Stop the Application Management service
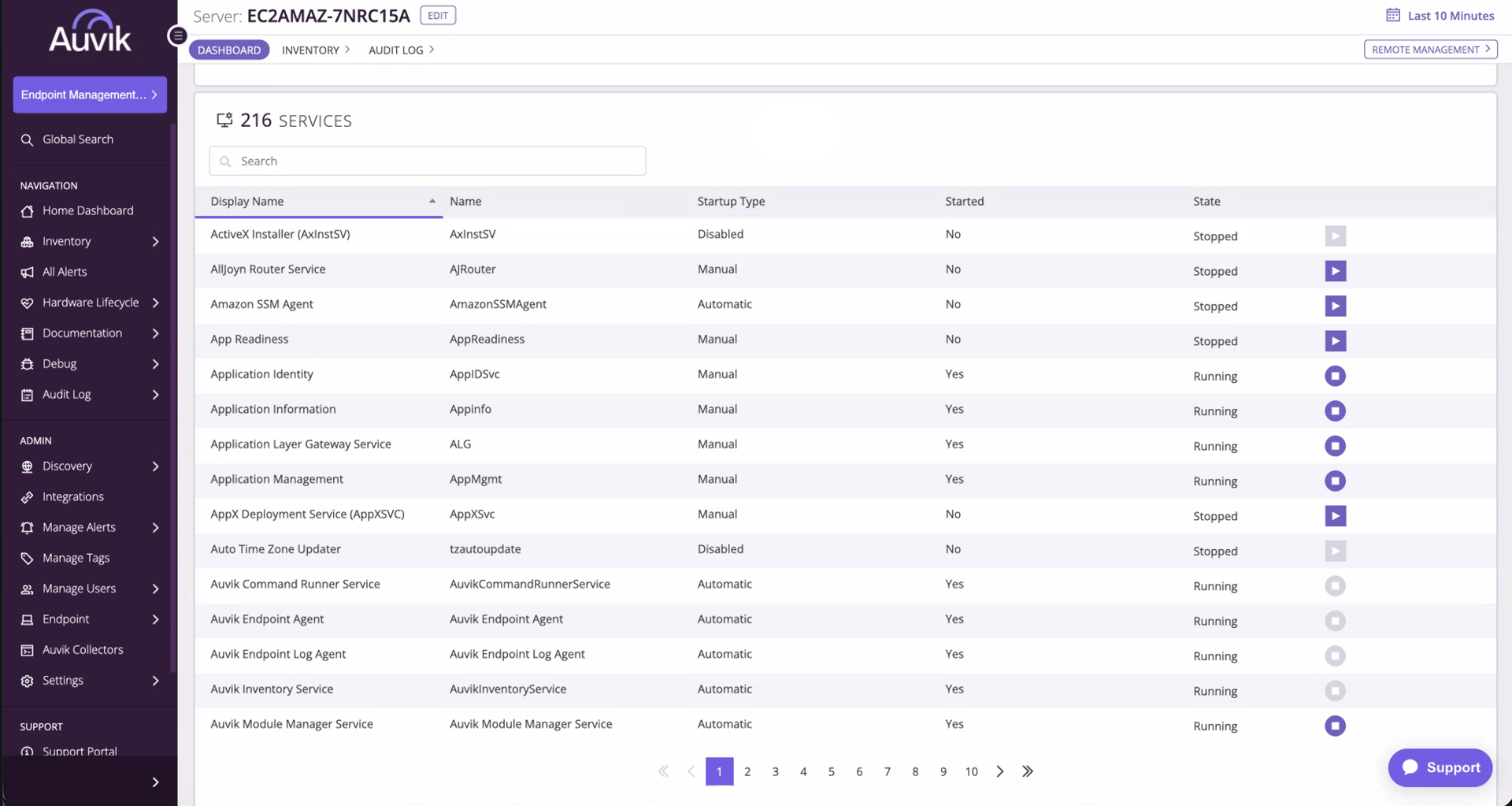1512x806 pixels. (x=1335, y=481)
